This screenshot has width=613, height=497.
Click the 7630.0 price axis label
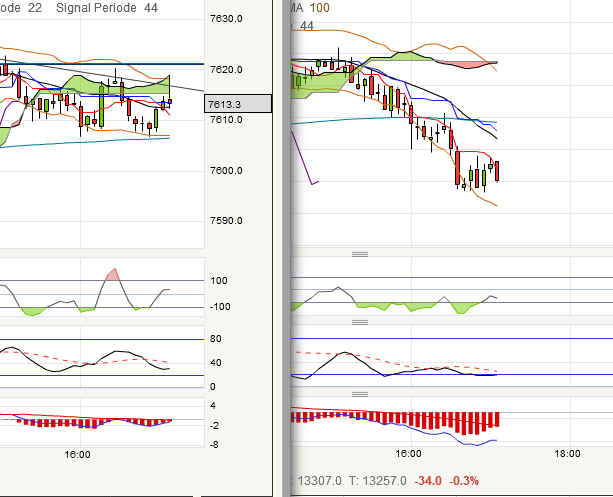226,19
